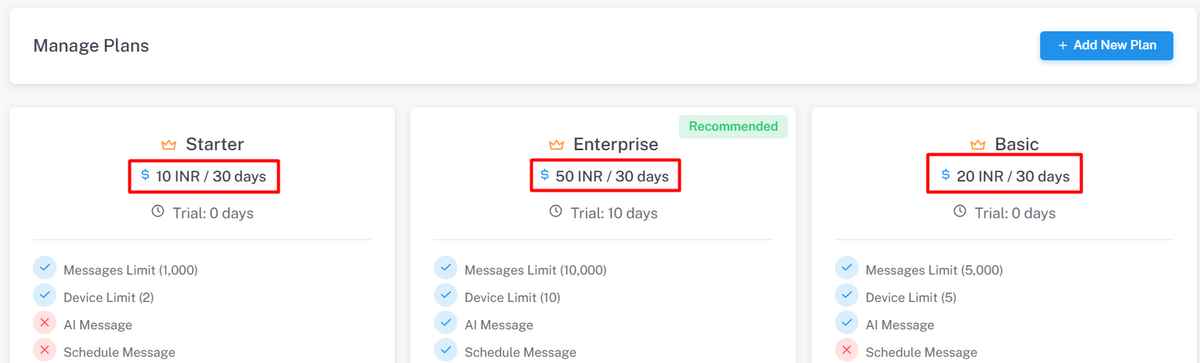This screenshot has height=363, width=1200.
Task: Click Enterprise's Device Limit check icon
Action: [x=445, y=296]
